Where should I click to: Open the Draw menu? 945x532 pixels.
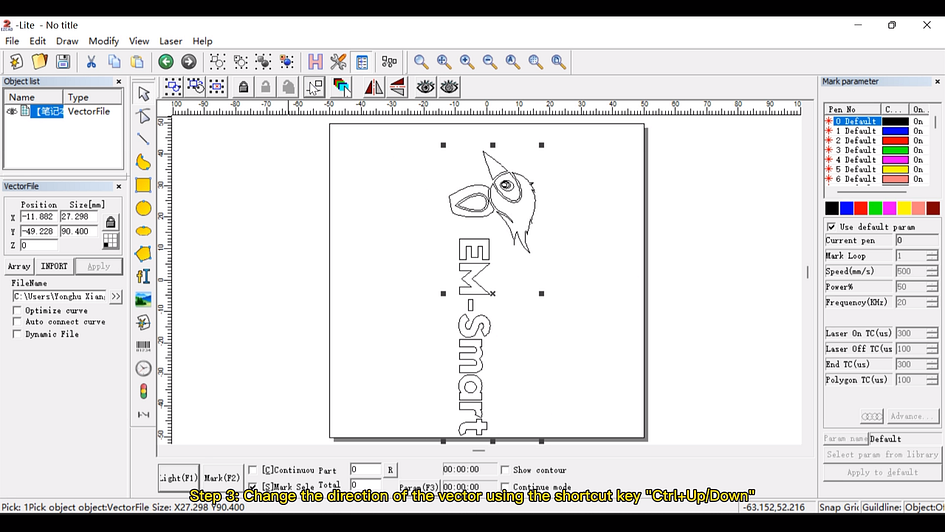tap(67, 41)
